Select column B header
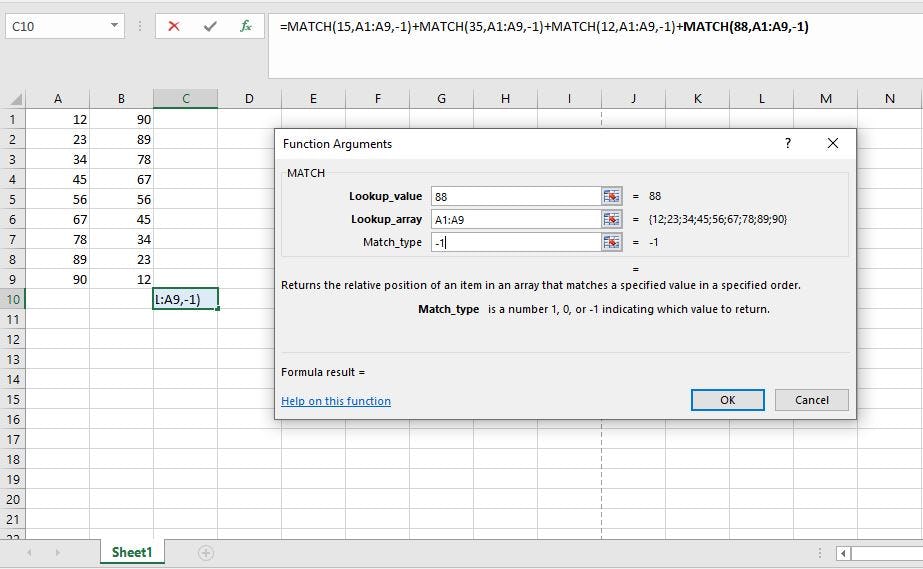The height and width of the screenshot is (569, 923). (121, 99)
